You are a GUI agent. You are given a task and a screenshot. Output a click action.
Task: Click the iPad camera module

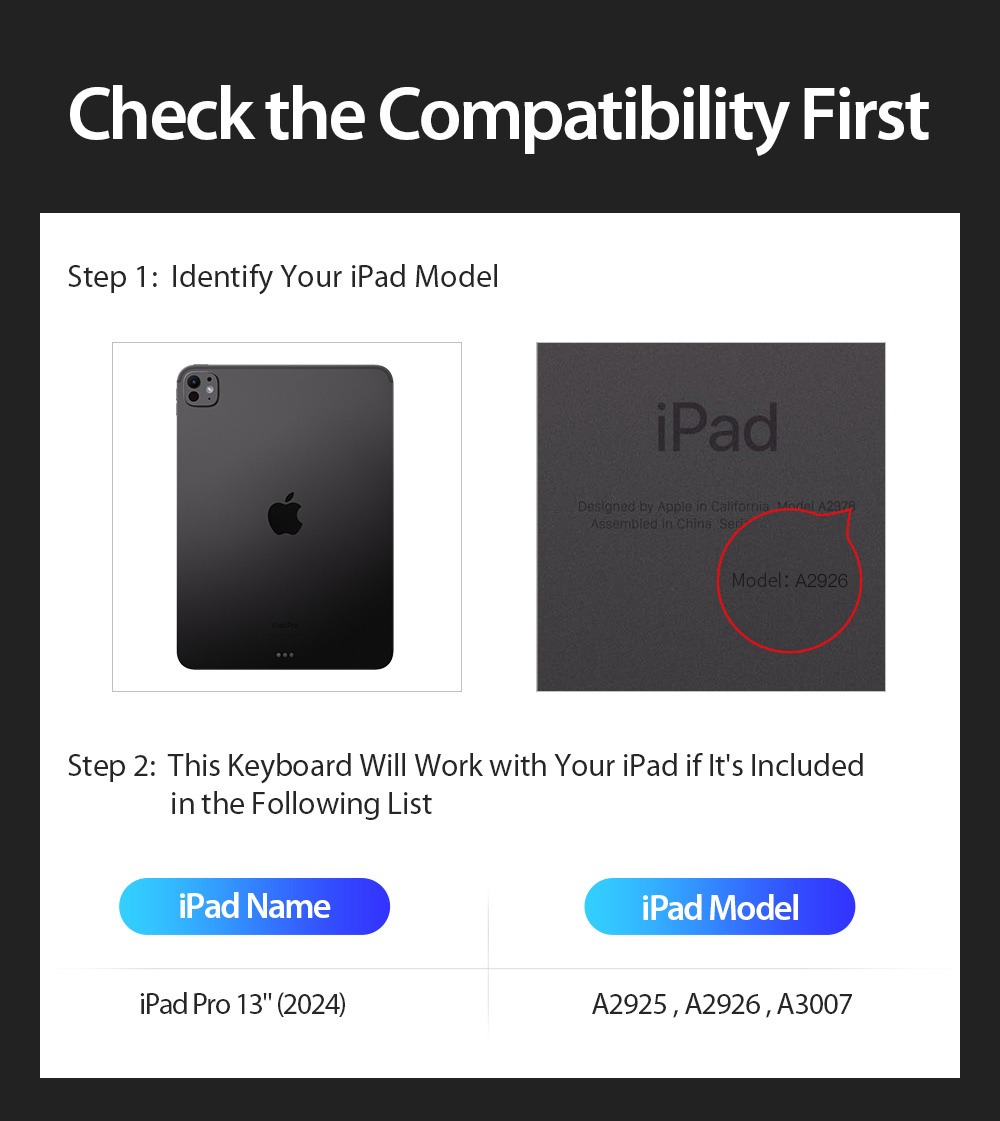pyautogui.click(x=201, y=389)
